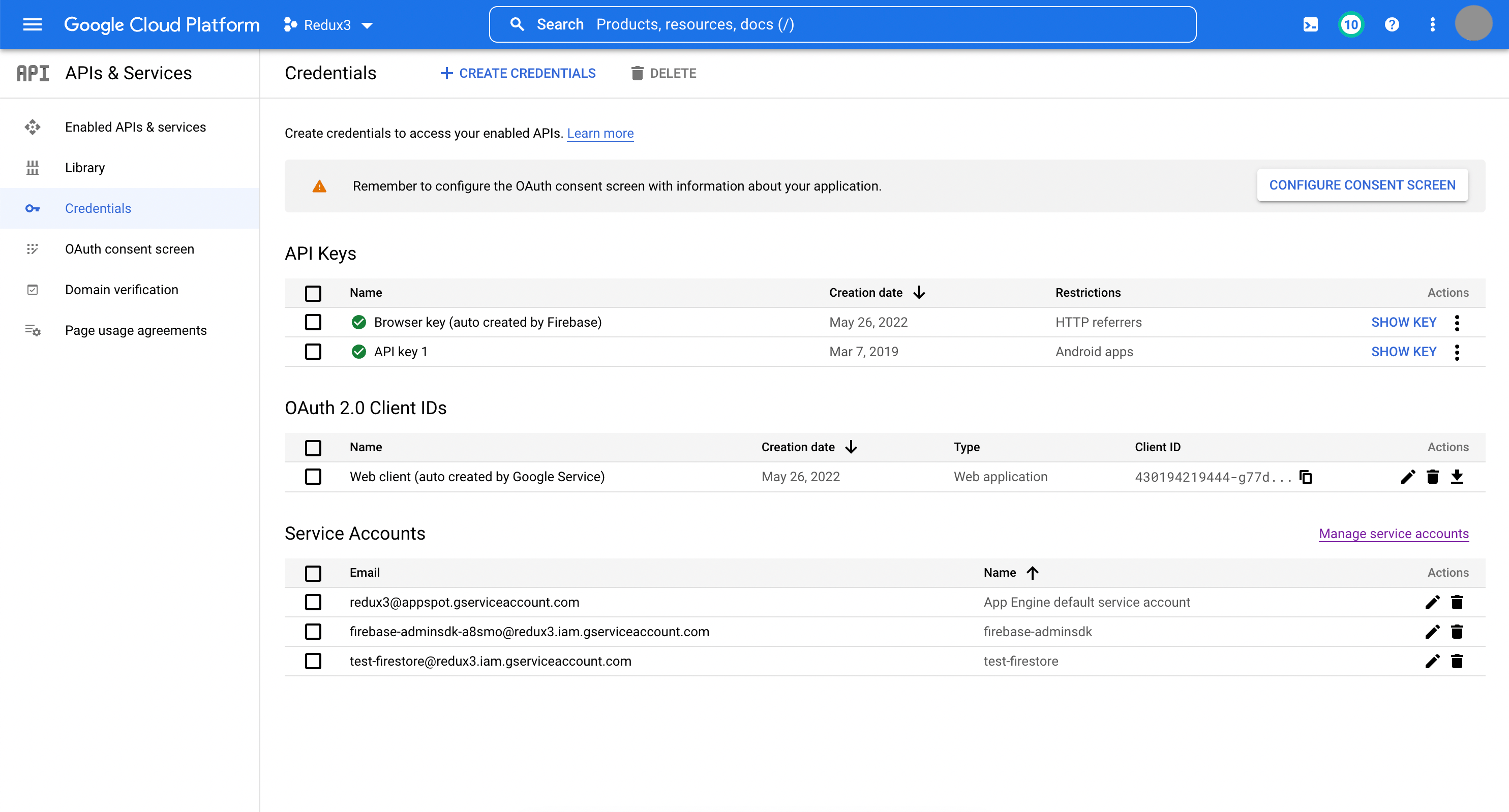Sort API Keys by Creation date

[877, 293]
